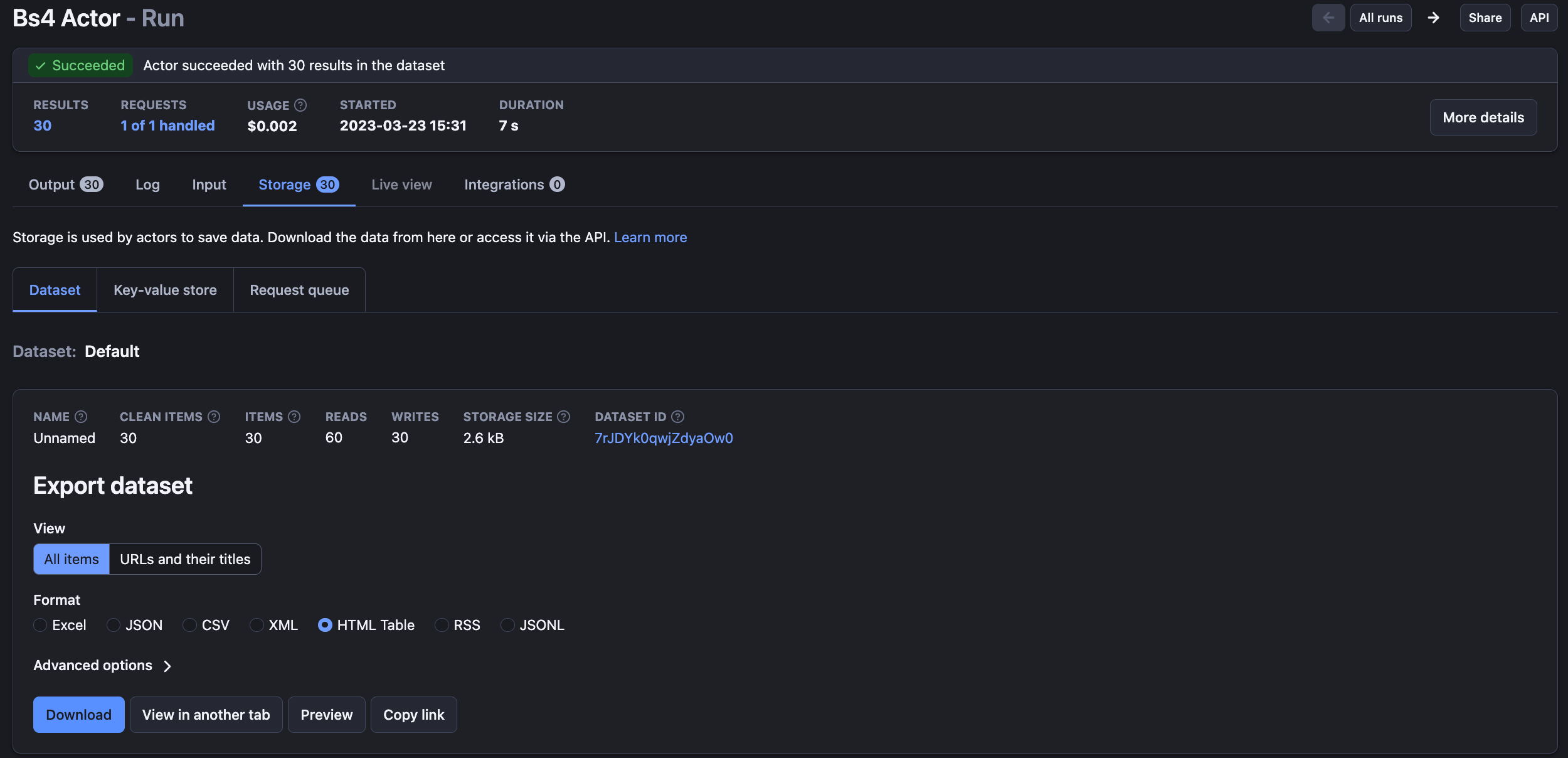Open the Request queue tab

tap(299, 290)
